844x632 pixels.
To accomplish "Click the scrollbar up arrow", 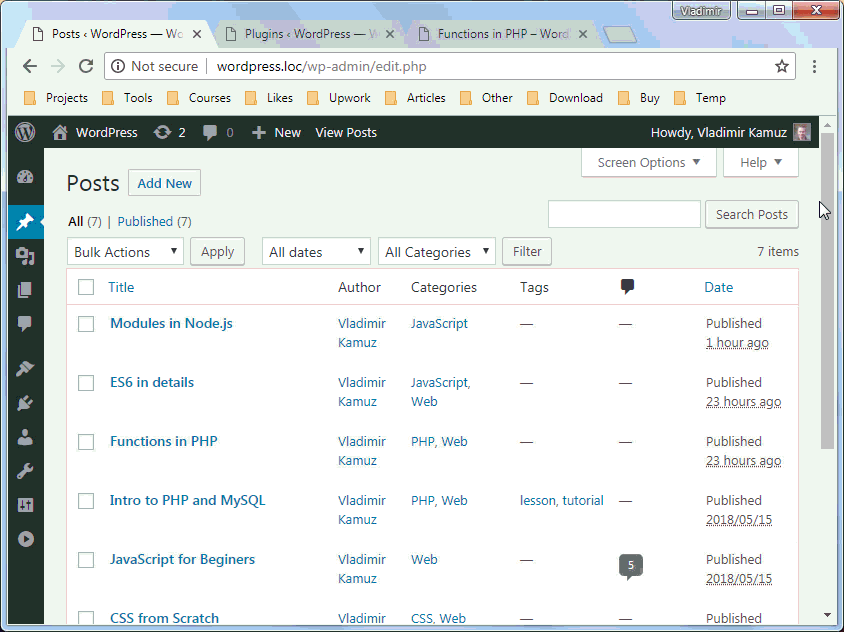I will click(827, 125).
